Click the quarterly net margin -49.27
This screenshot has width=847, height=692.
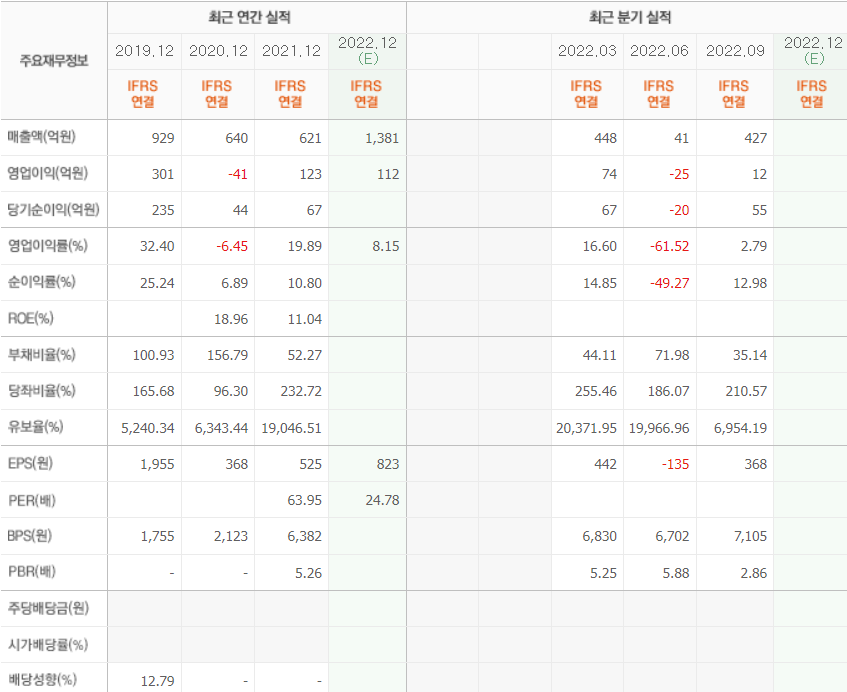coord(670,283)
